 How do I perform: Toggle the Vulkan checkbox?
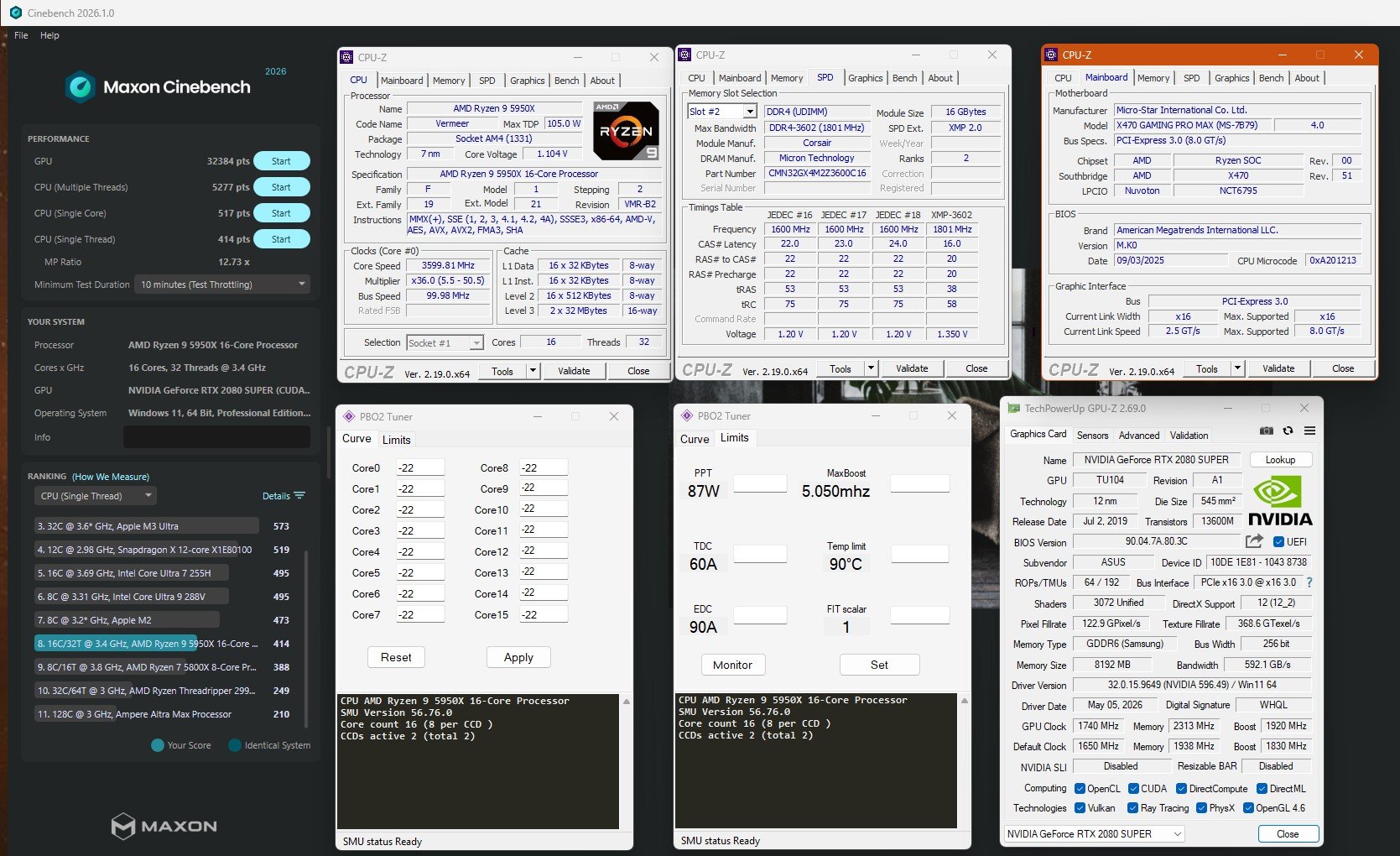click(1079, 808)
